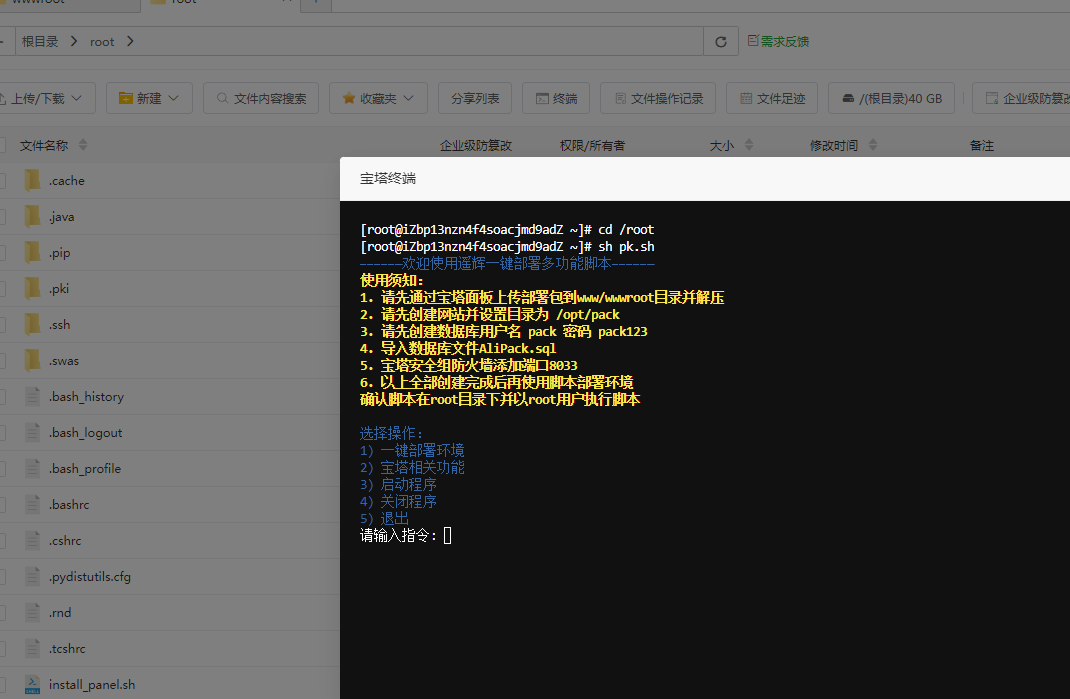1070x699 pixels.
Task: Open the 收藏夹 favorites dropdown
Action: point(378,98)
